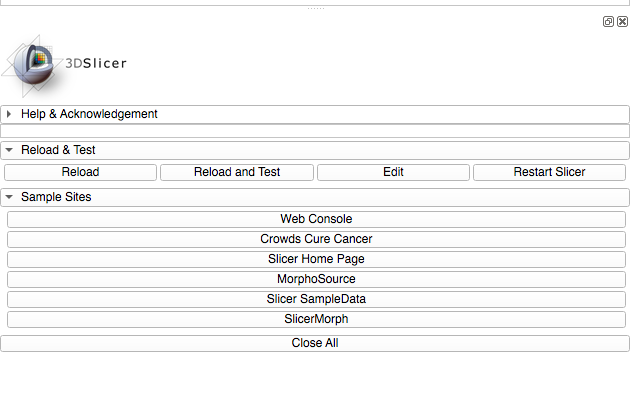Click the Edit button
This screenshot has height=417, width=632.
click(393, 172)
